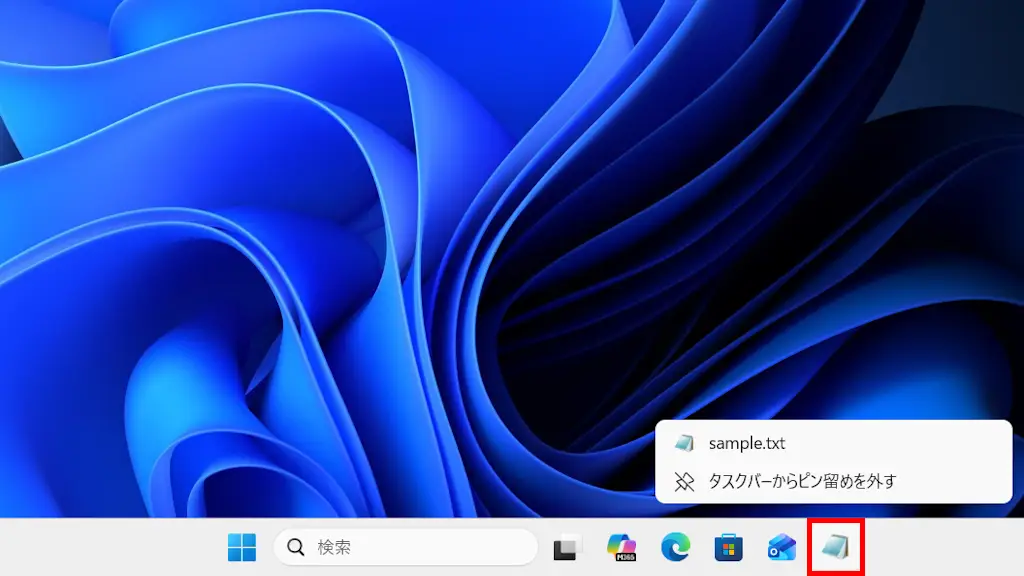
Task: Click the pinned notepad icon highlighted in red
Action: tap(835, 547)
